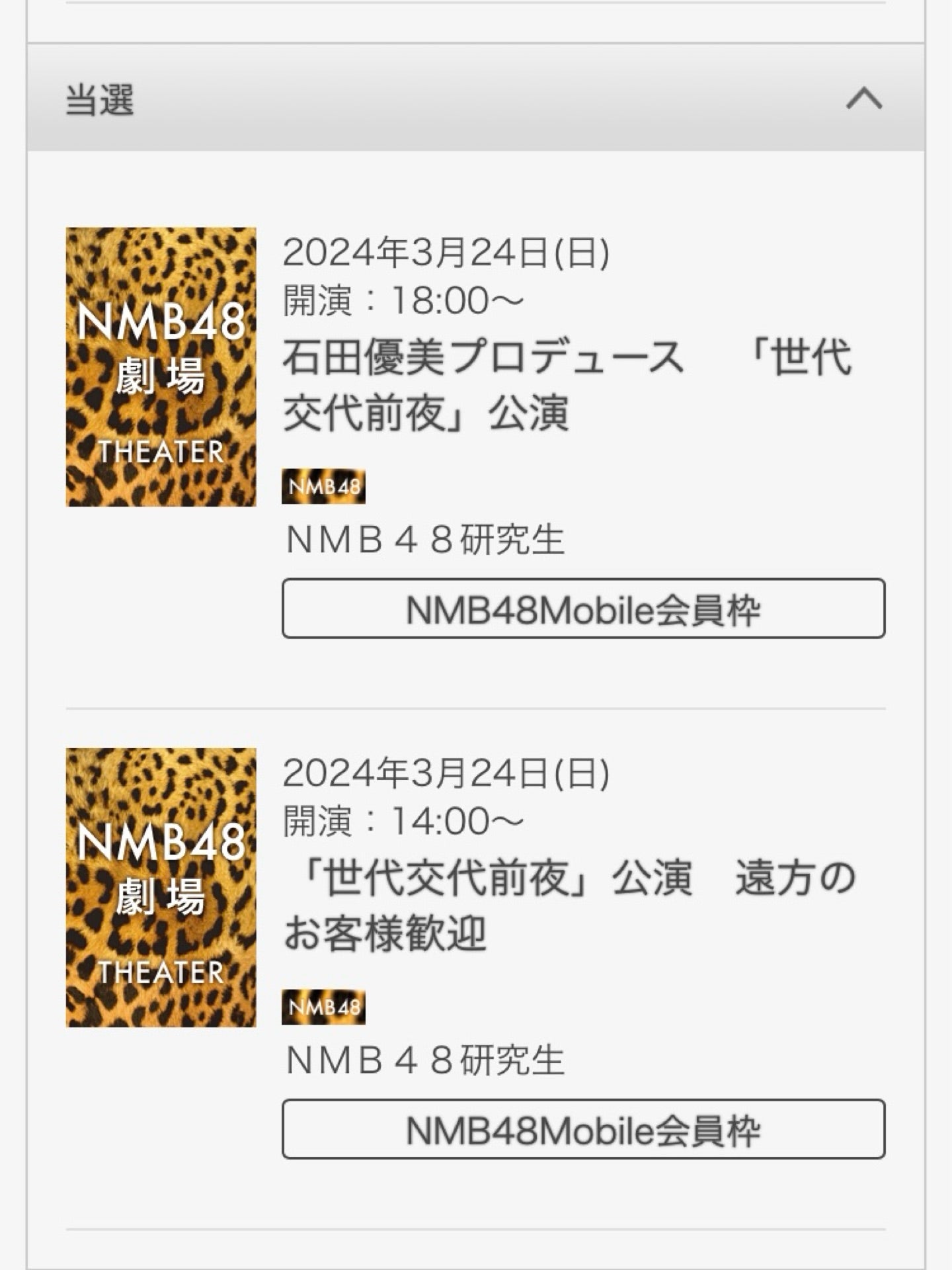Click the NMB48 badge icon under 遠方のお客様歓迎
Screen dimensions: 952x1270
(x=323, y=1007)
